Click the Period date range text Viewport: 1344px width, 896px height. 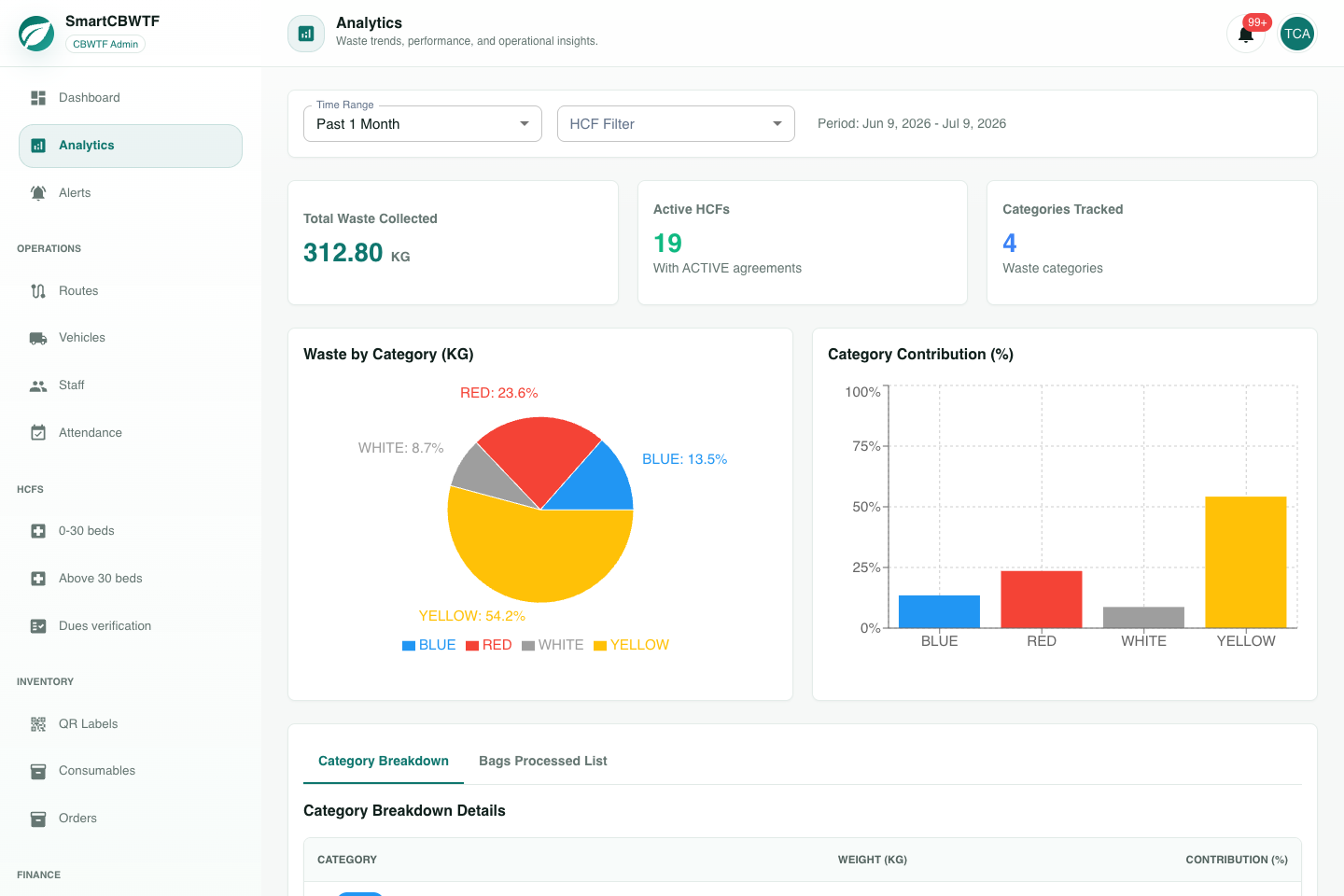(912, 123)
